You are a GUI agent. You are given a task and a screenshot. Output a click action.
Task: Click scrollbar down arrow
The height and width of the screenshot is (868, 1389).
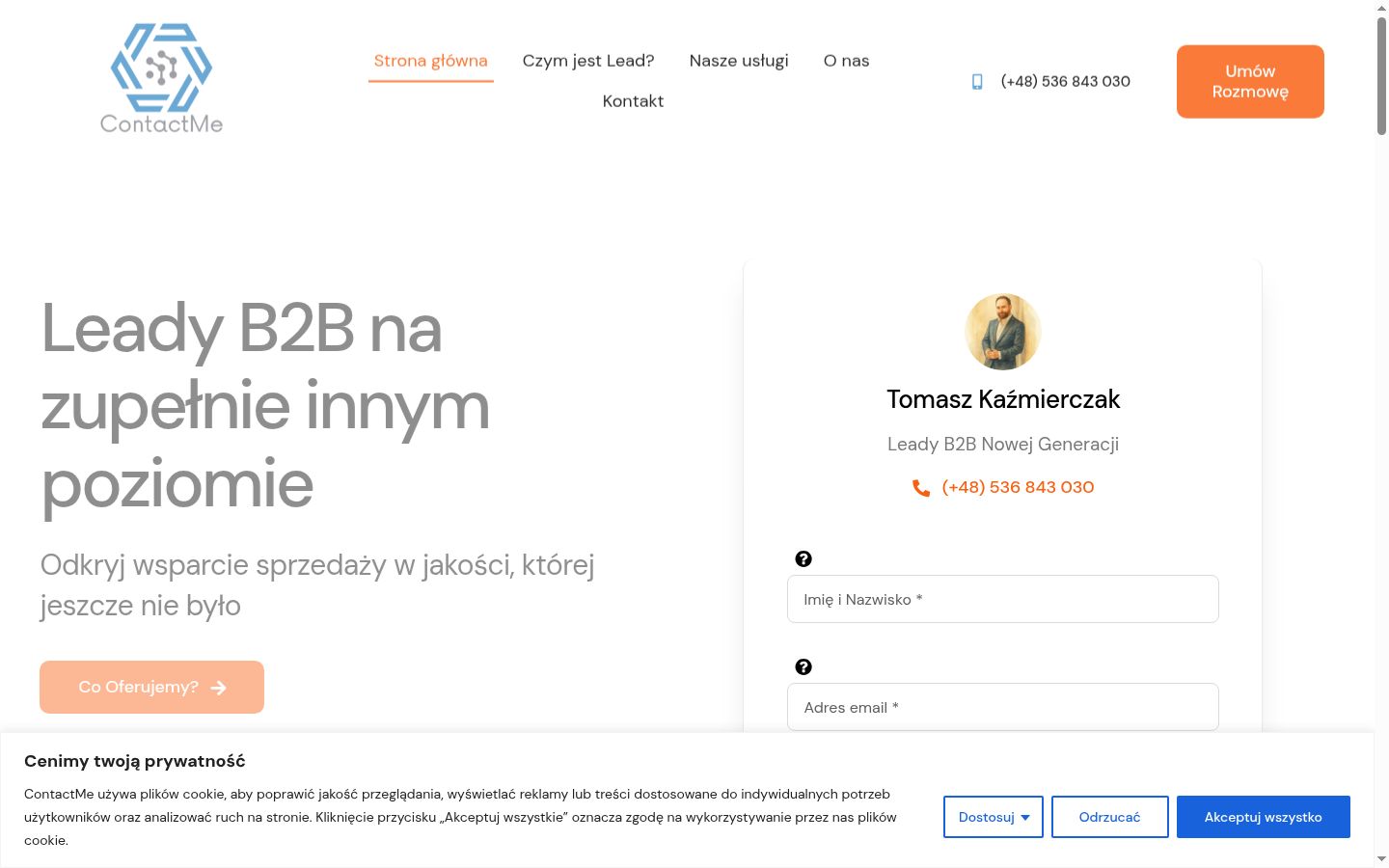point(1381,858)
